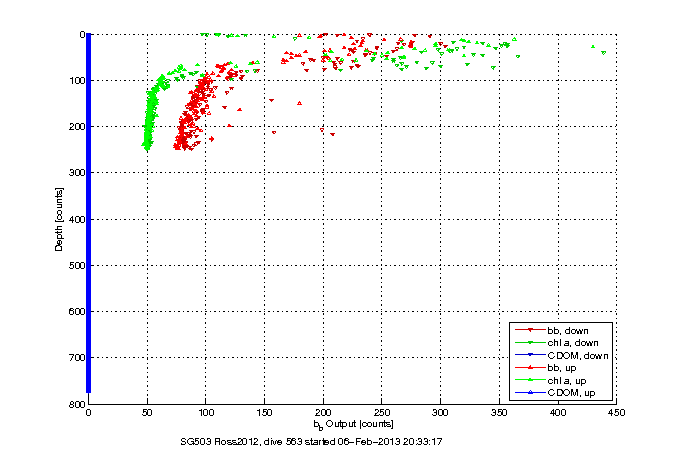Click the green line marker beside 'chl a, down'
The image size is (681, 454).
click(530, 343)
